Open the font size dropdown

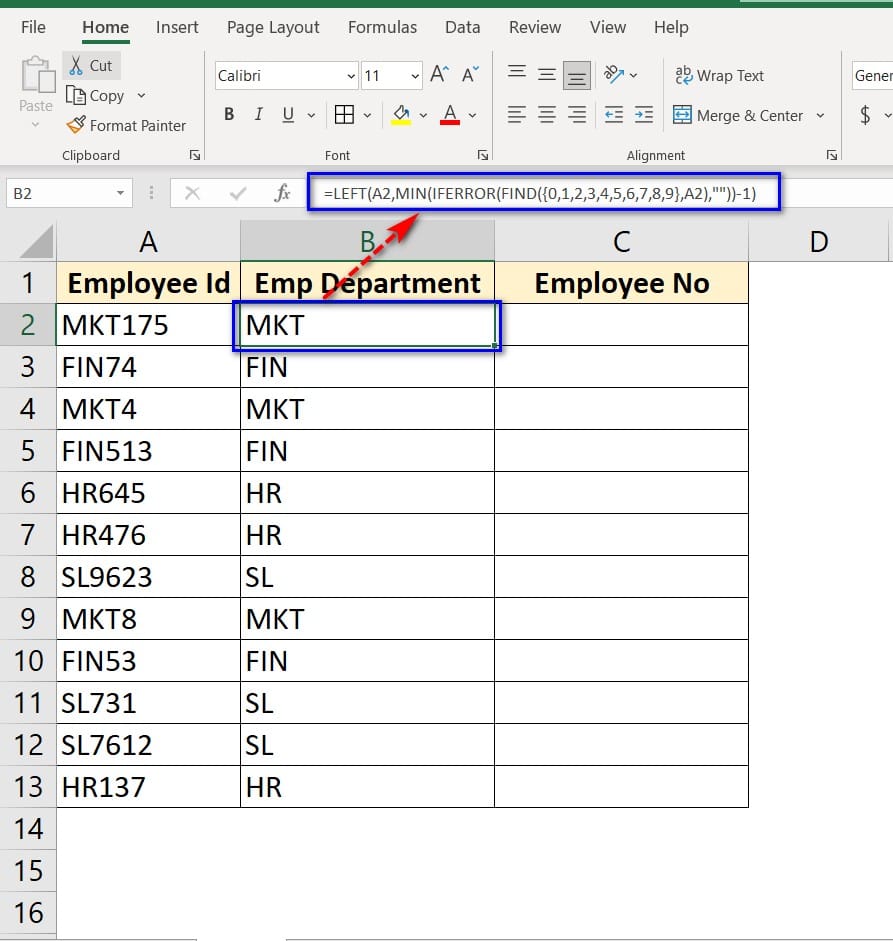pos(415,76)
